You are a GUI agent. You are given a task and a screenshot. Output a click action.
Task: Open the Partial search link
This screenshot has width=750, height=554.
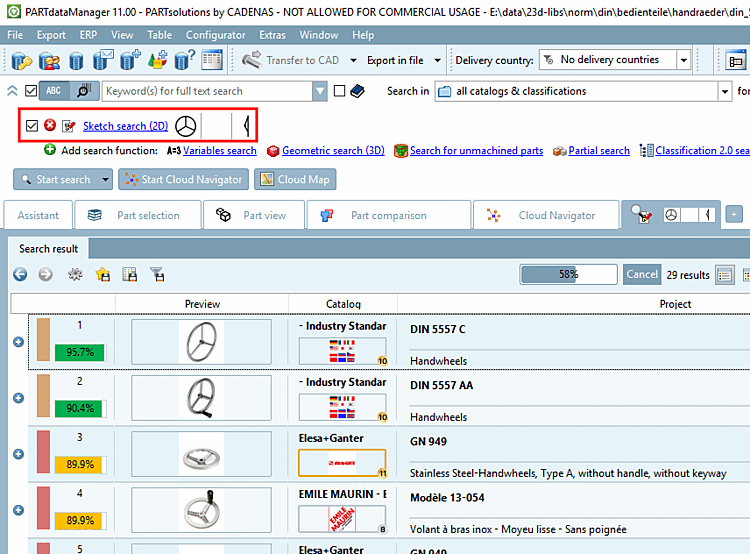coord(599,150)
